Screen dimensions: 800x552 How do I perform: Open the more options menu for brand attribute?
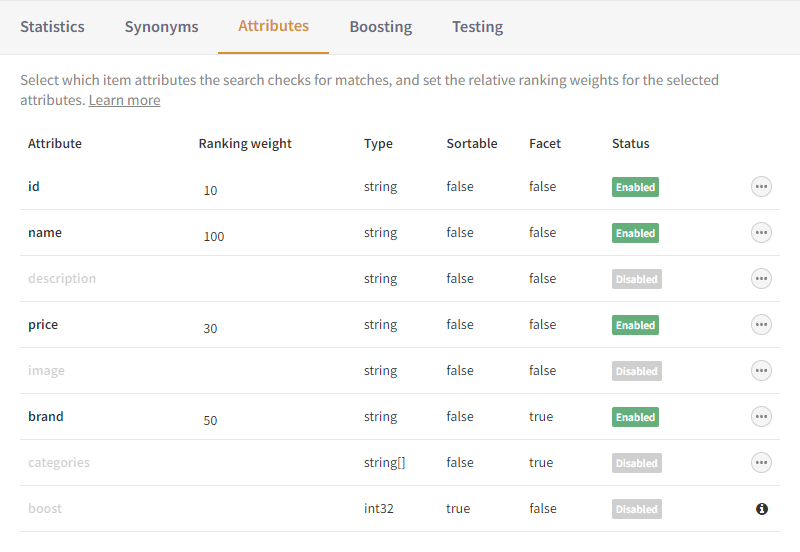click(x=761, y=417)
